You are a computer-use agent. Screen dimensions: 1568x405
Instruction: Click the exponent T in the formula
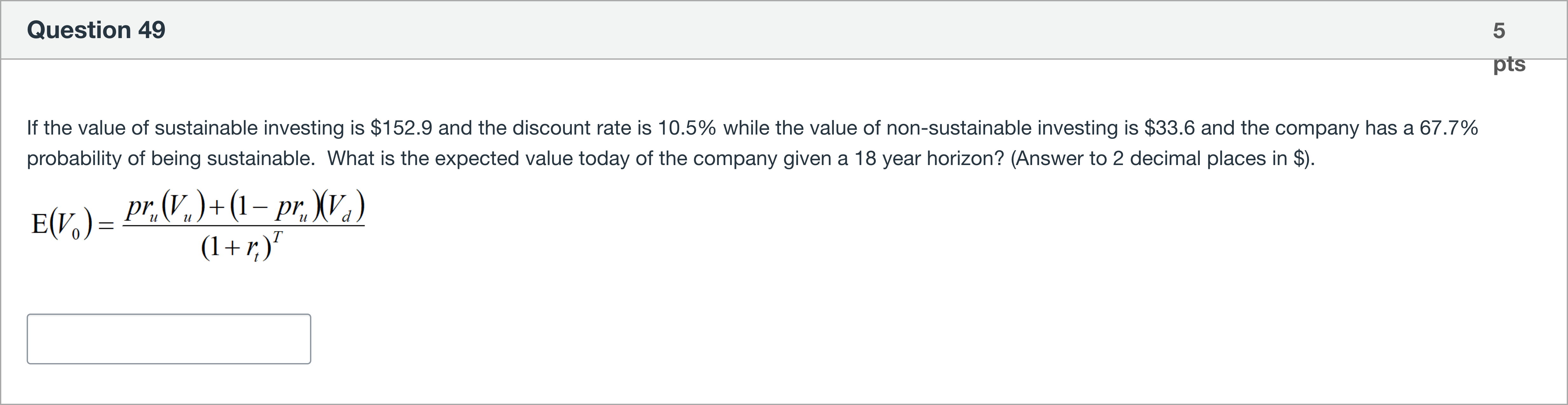click(277, 236)
